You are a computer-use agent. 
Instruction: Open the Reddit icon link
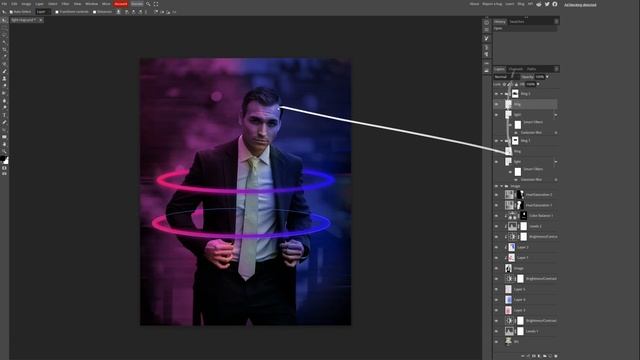[x=539, y=4]
